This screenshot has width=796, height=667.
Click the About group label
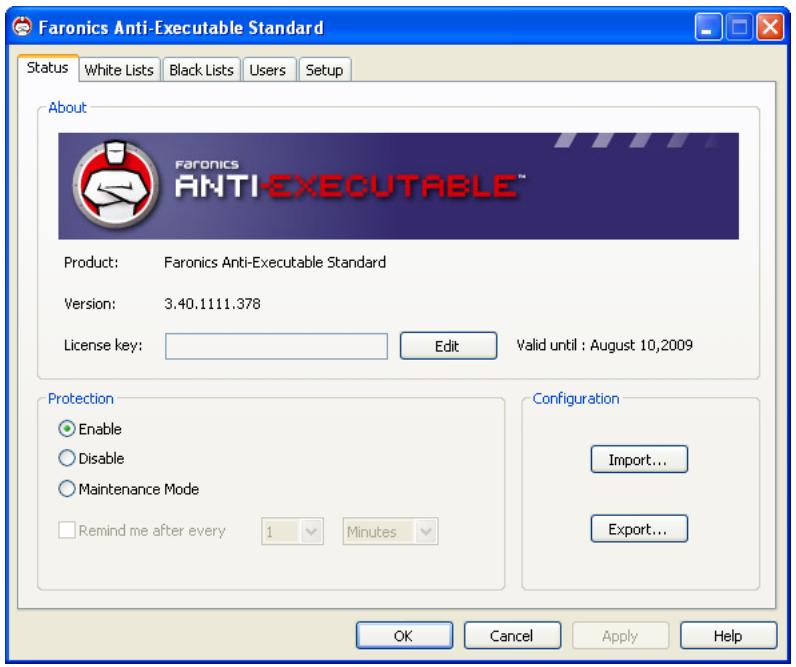(x=68, y=107)
